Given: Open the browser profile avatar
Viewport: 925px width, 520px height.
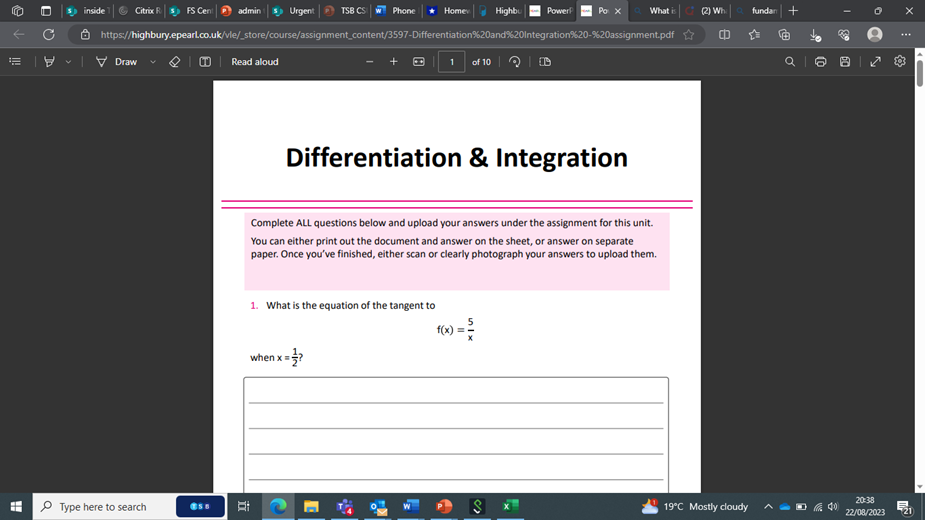Looking at the screenshot, I should click(875, 34).
